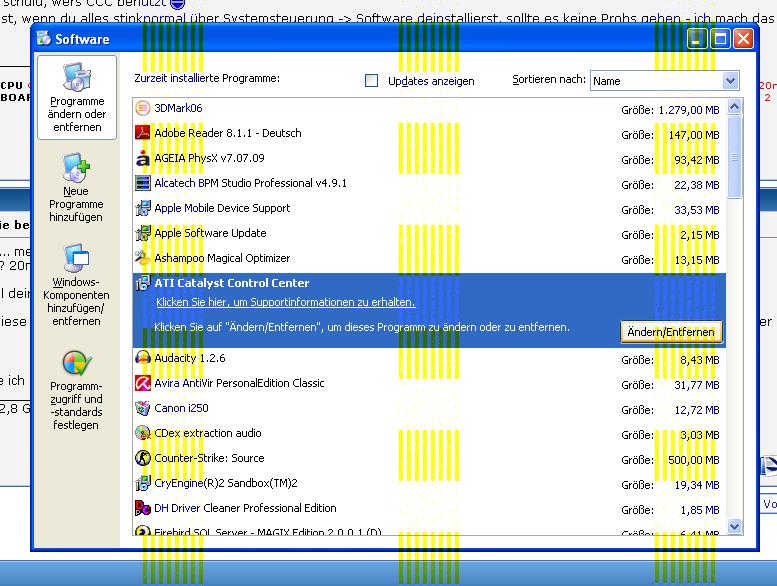
Task: Select Counter-Strike: Source entry
Action: click(x=429, y=458)
